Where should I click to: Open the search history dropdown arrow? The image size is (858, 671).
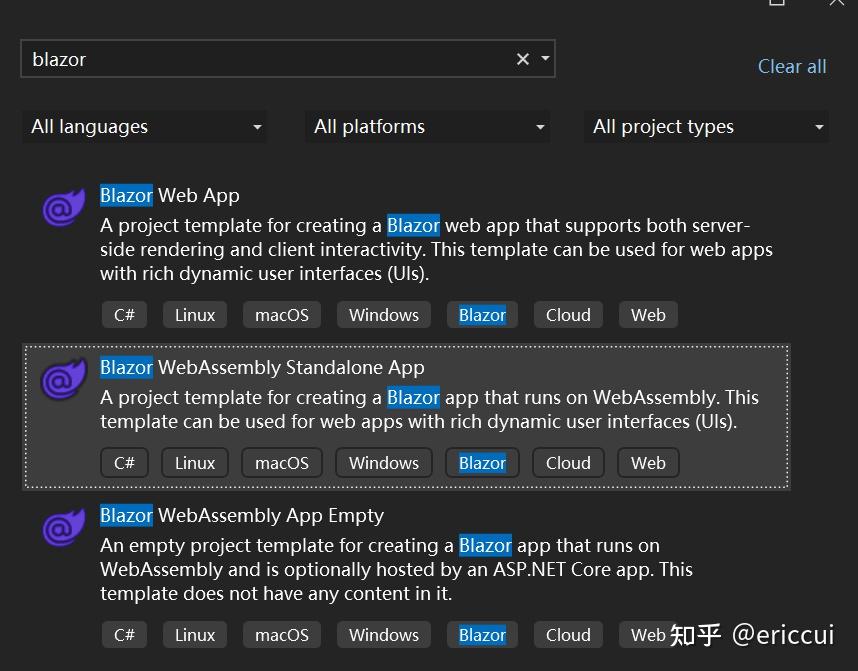pos(543,59)
